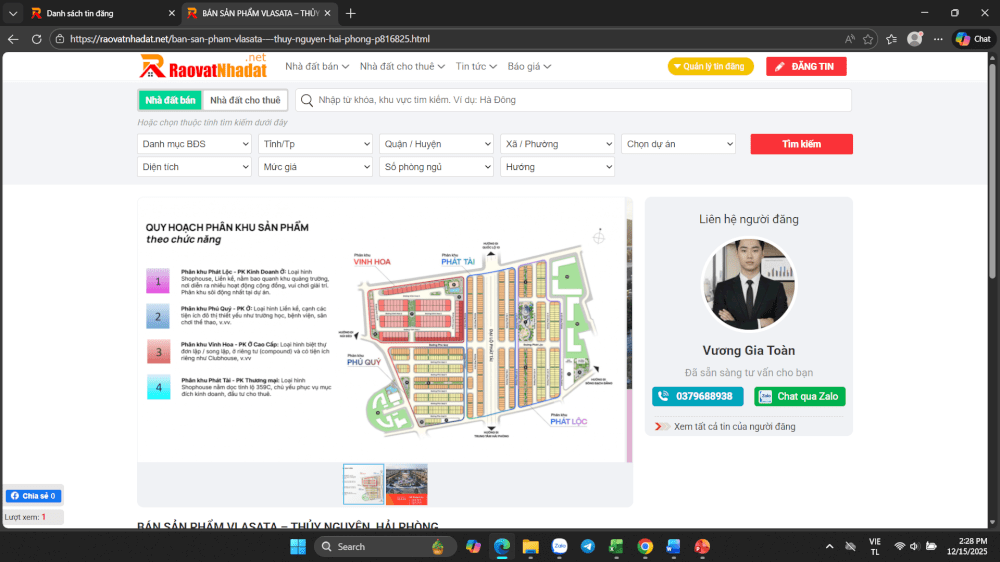Click the Facebook Chia sẻ button

tap(34, 496)
